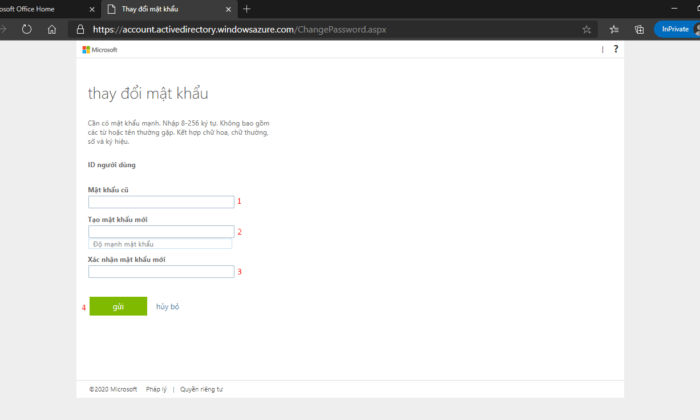Close the Microsoft Office Home tab
The height and width of the screenshot is (420, 700).
pyautogui.click(x=92, y=9)
